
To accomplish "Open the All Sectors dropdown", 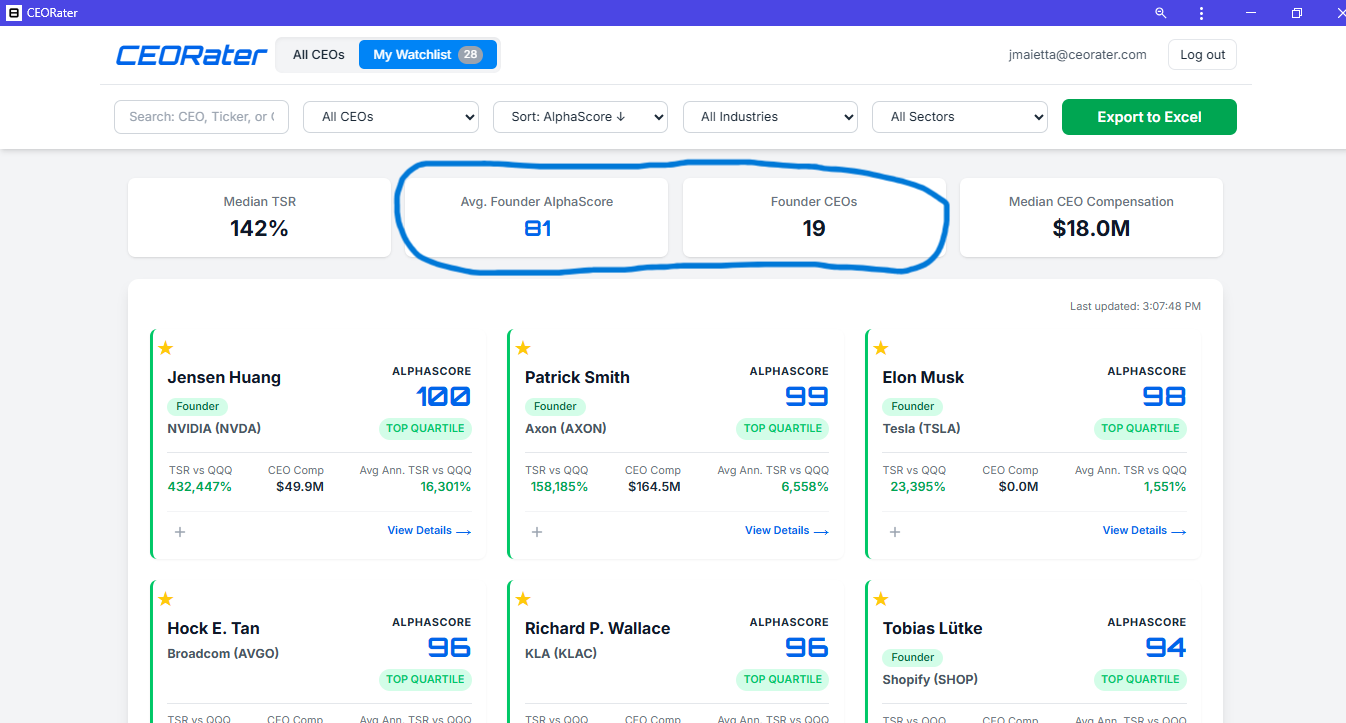I will click(x=959, y=117).
